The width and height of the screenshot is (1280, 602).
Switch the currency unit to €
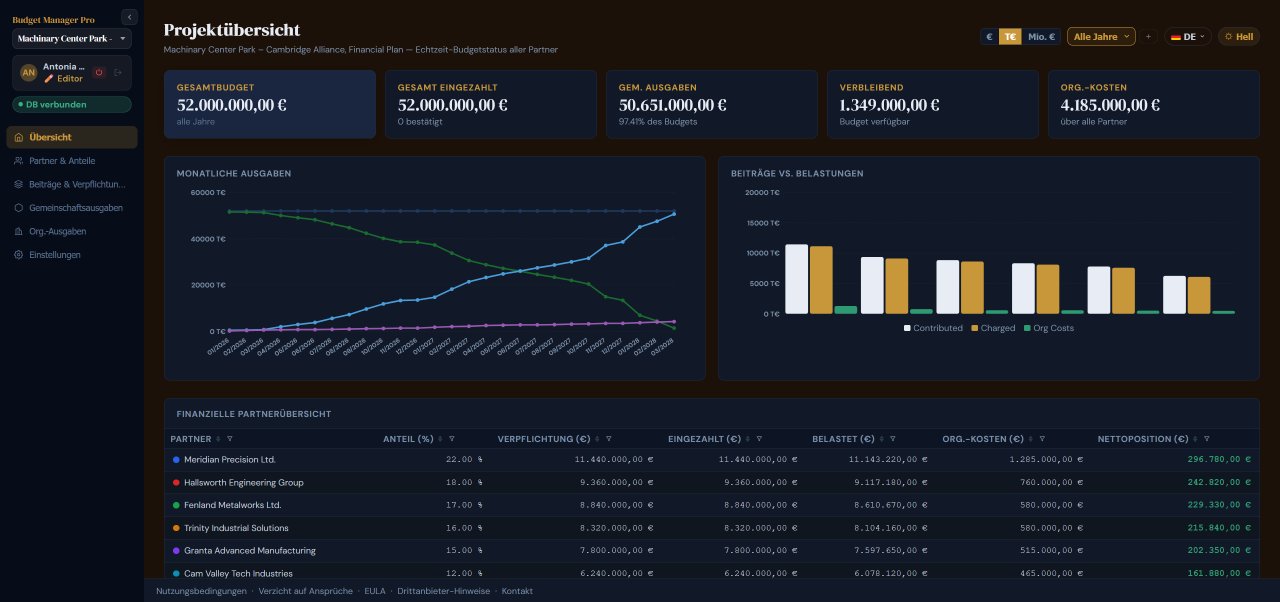click(989, 36)
